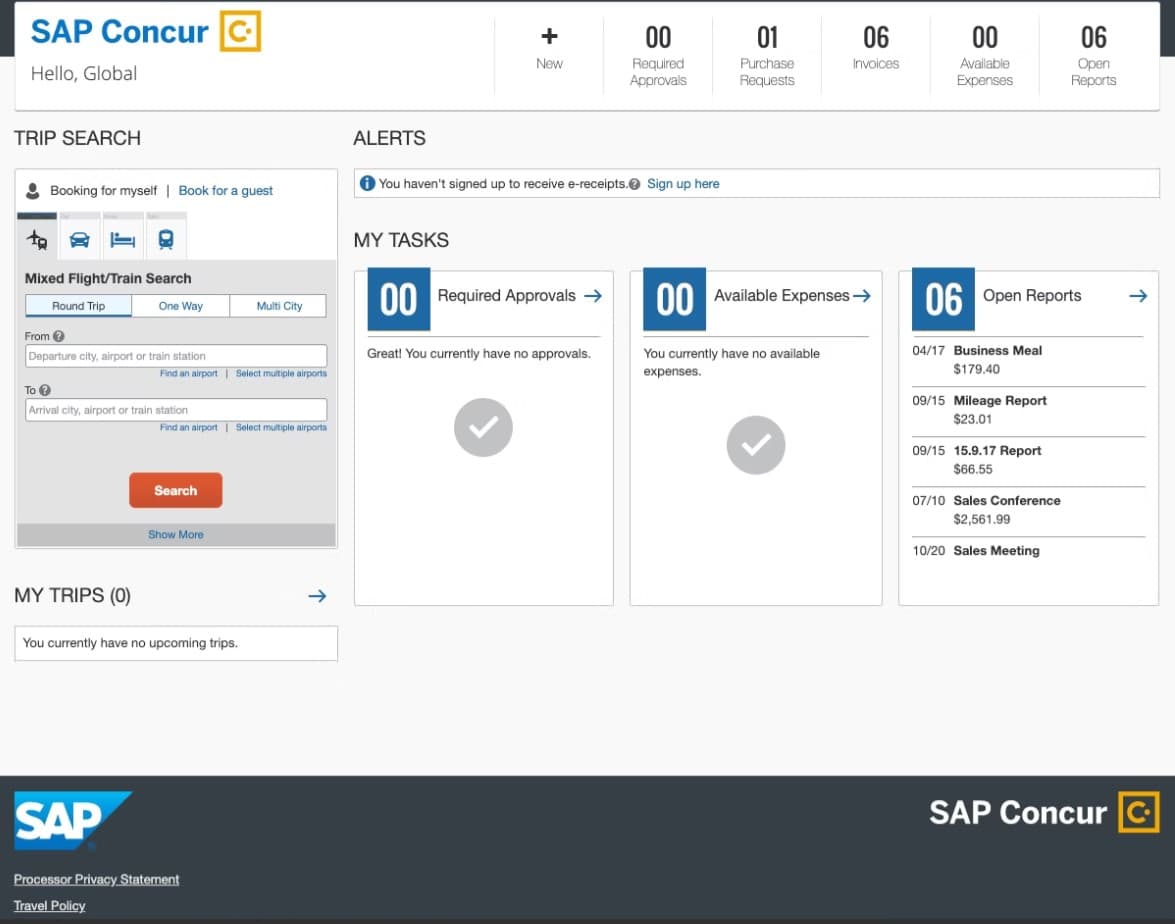Click the help icon next to From
Screen dimensions: 1175x924
[x=59, y=337]
